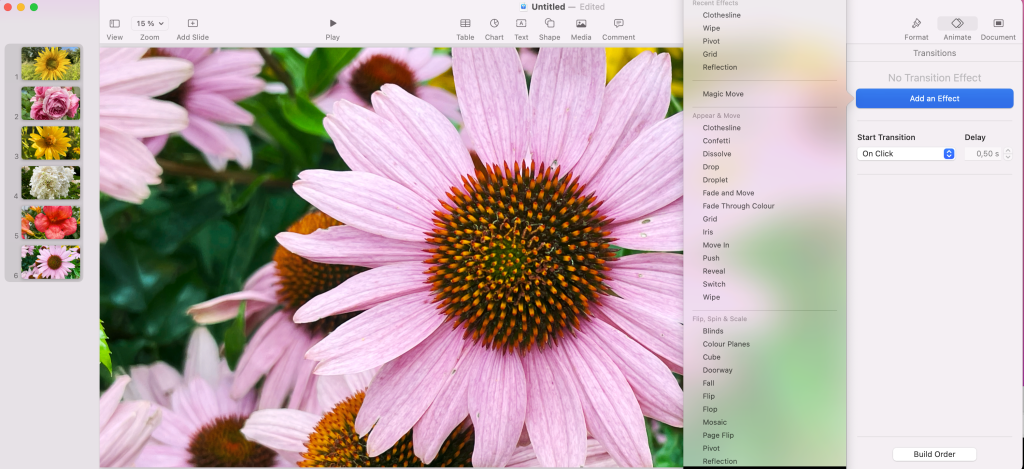
Task: Add a Comment using toolbar icon
Action: (618, 24)
